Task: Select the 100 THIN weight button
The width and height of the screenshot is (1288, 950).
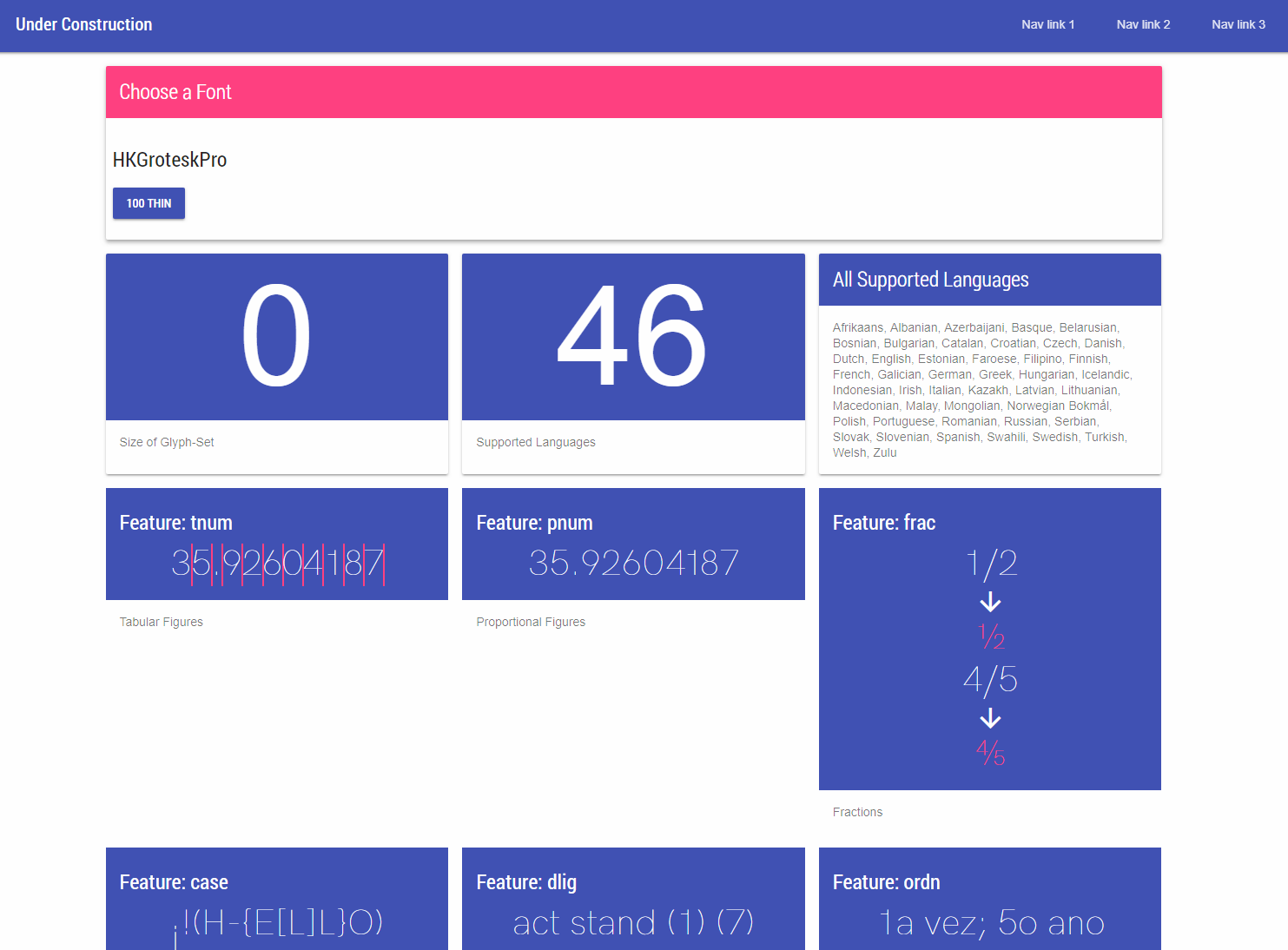Action: coord(149,203)
